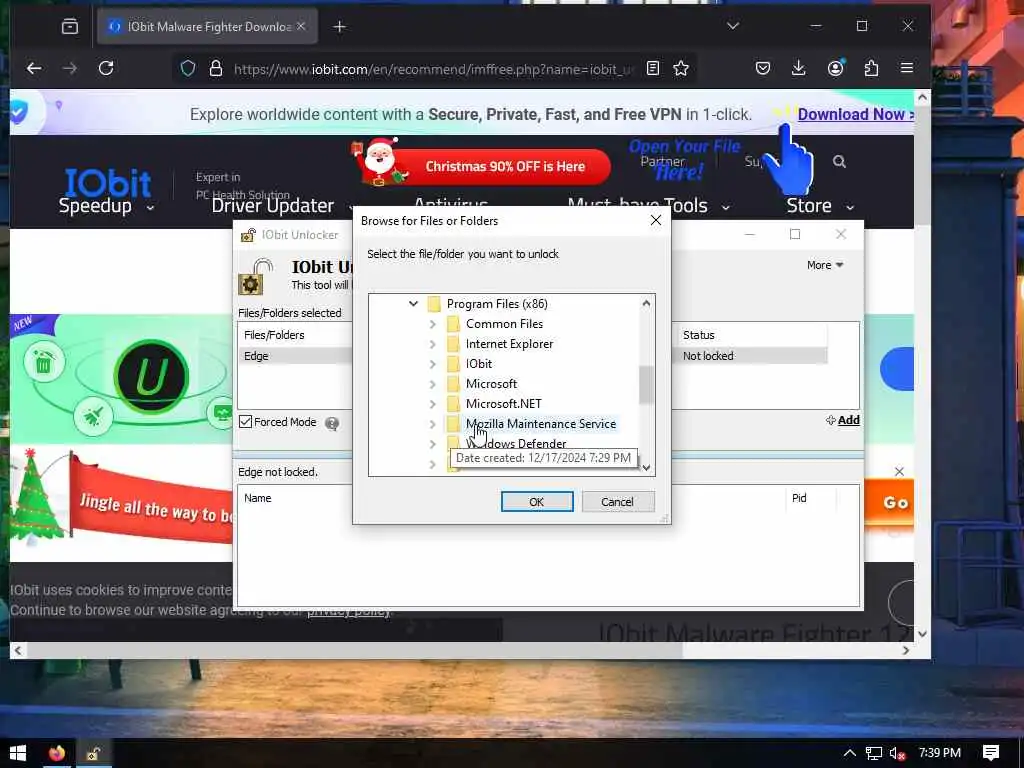
Task: Open the Firefox tracking protection shield
Action: point(188,68)
